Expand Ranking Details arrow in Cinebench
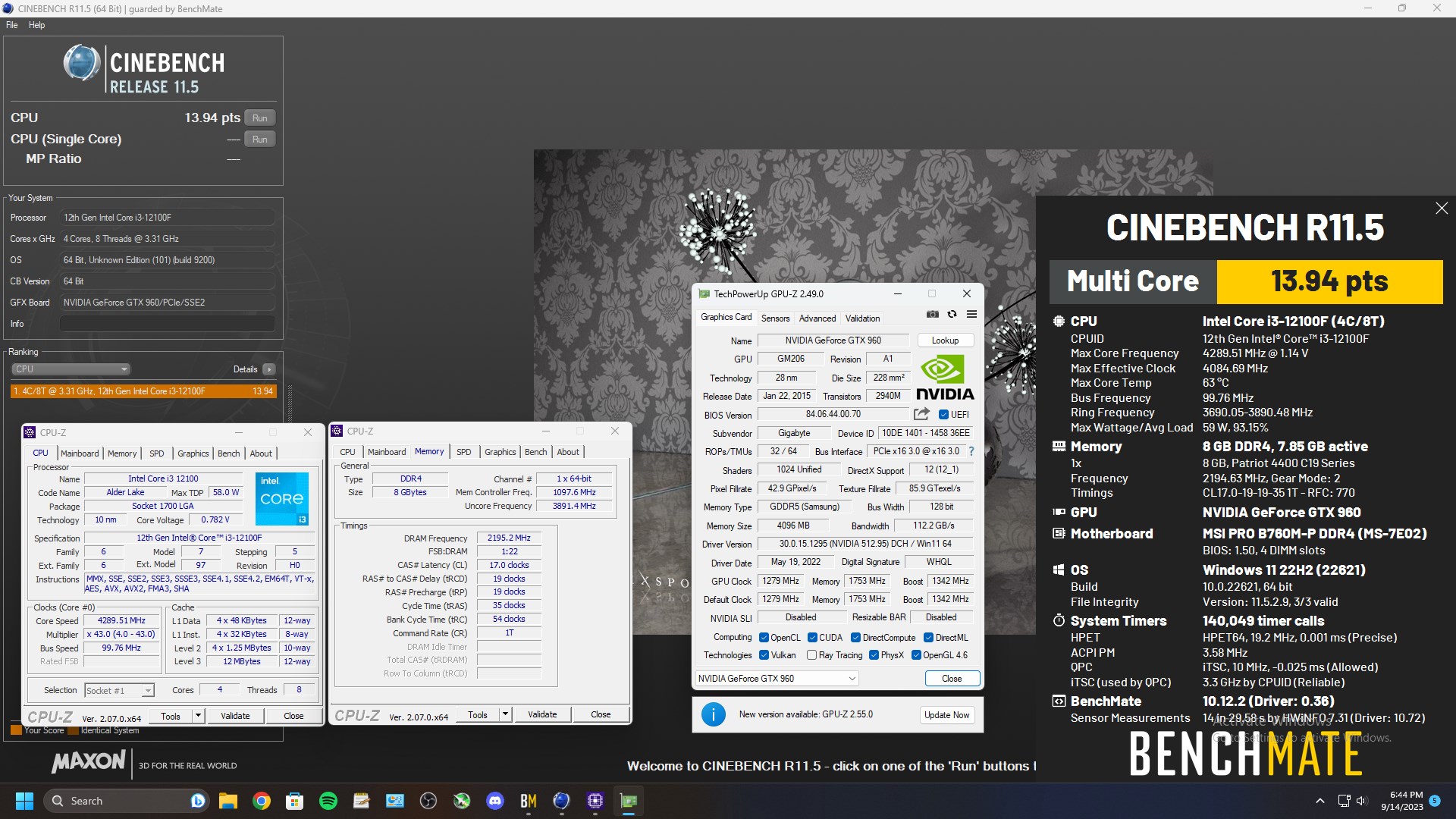 (x=268, y=369)
